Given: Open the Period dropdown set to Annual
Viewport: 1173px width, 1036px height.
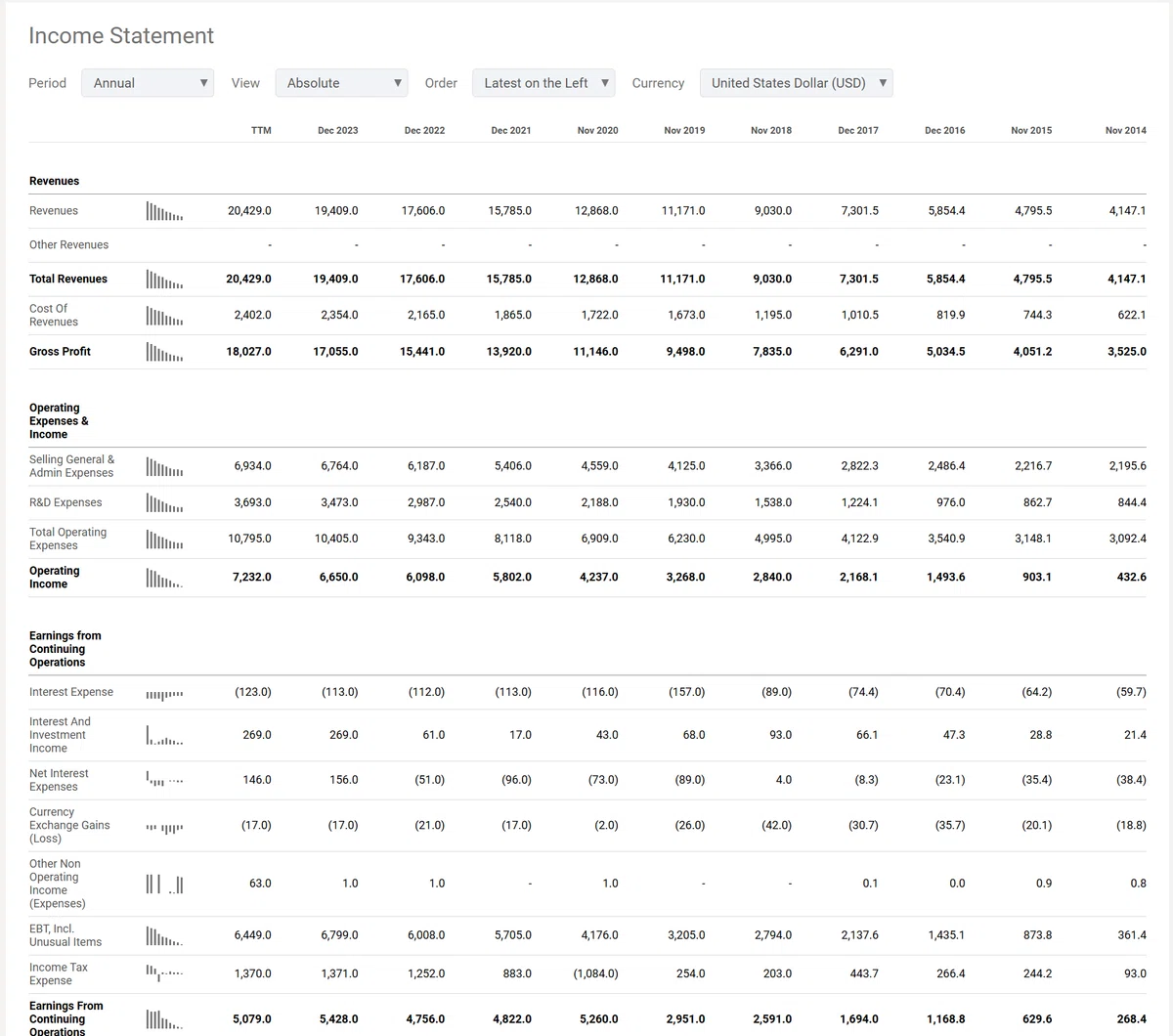Looking at the screenshot, I should pyautogui.click(x=148, y=83).
